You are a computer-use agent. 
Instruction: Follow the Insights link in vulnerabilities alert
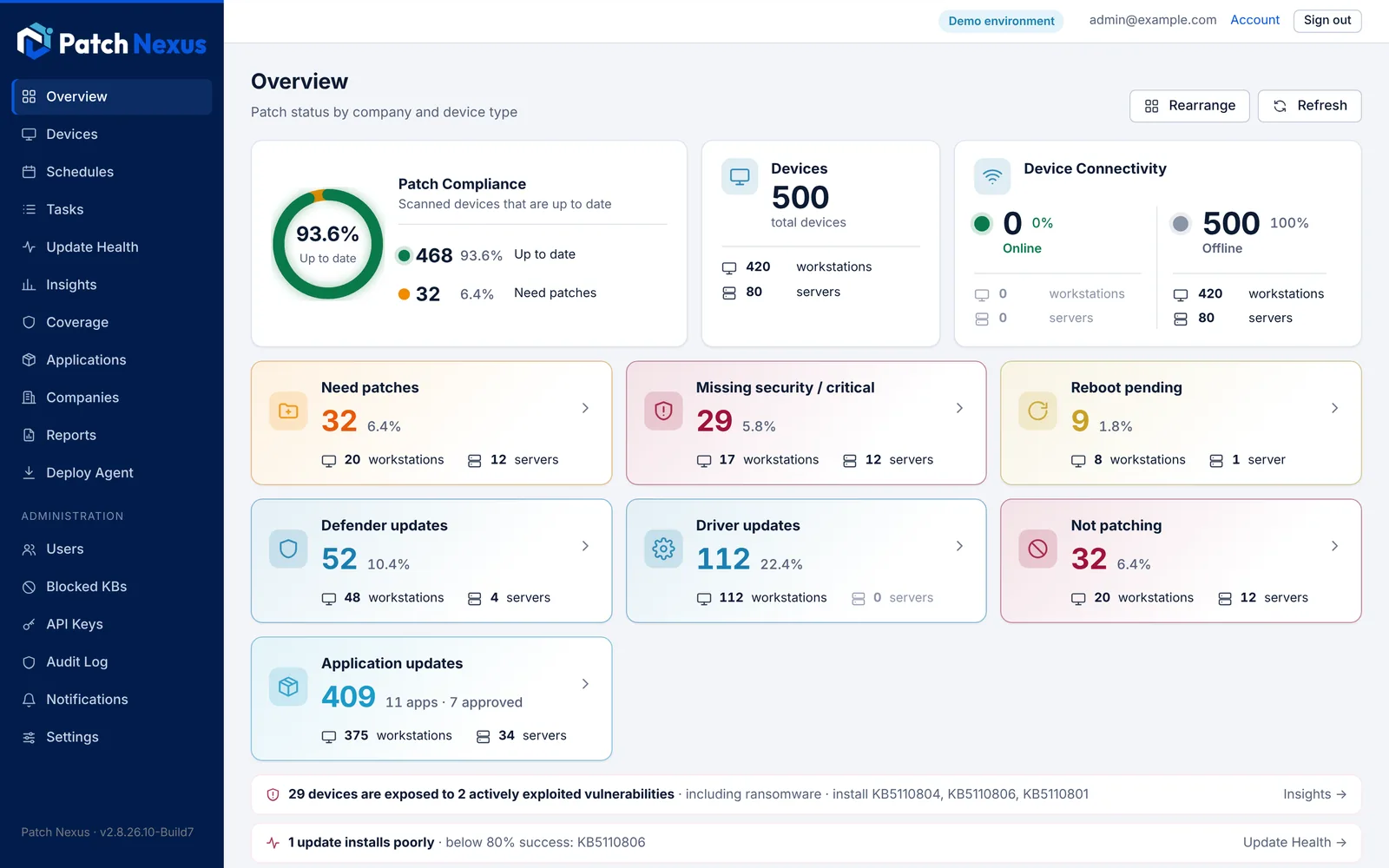coord(1314,794)
